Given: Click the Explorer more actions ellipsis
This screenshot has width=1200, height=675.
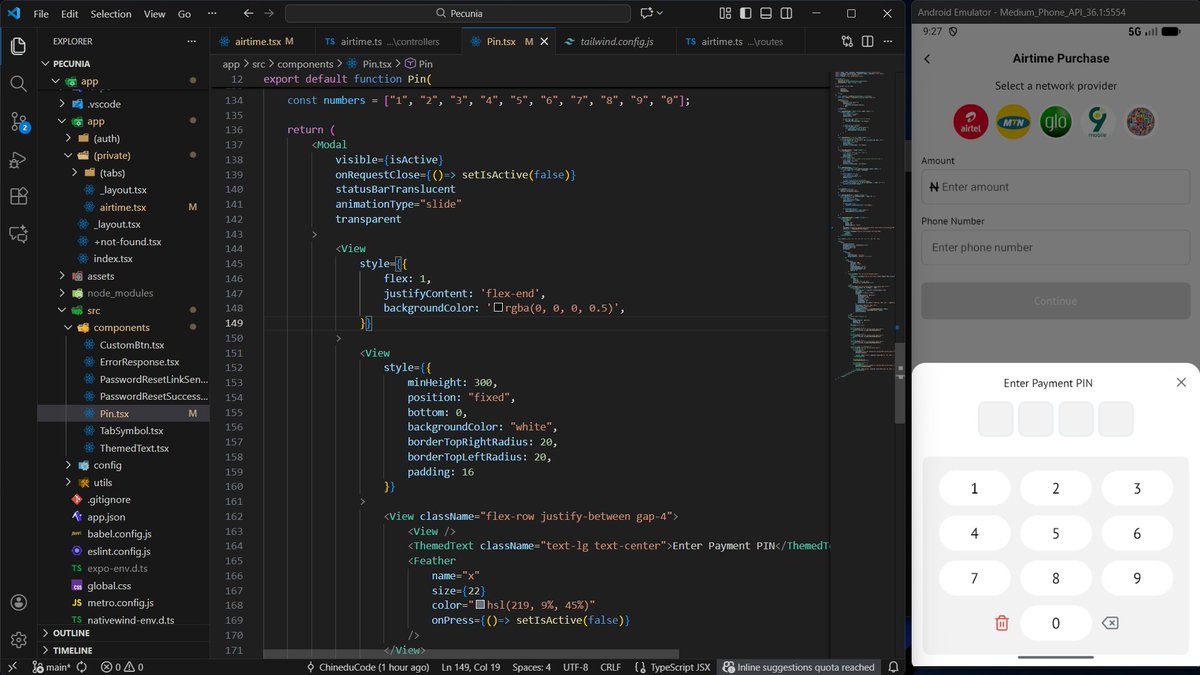Looking at the screenshot, I should [x=192, y=42].
